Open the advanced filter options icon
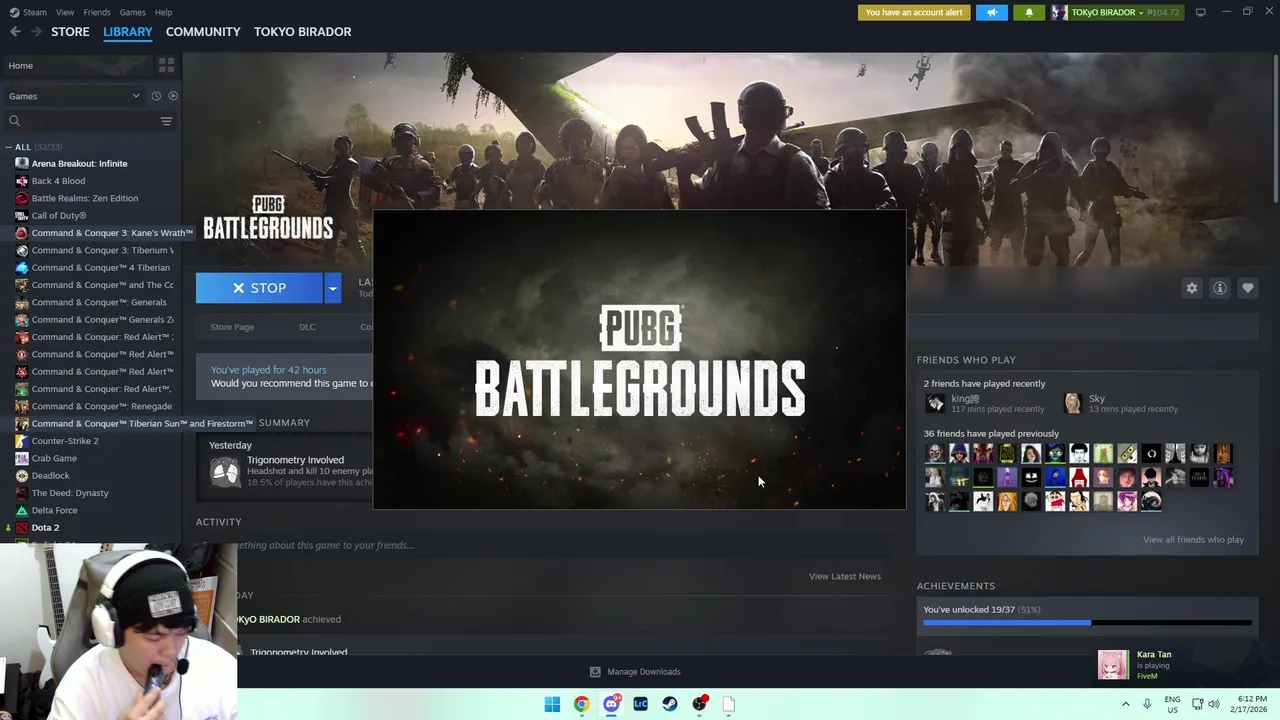Viewport: 1280px width, 720px height. tap(166, 121)
